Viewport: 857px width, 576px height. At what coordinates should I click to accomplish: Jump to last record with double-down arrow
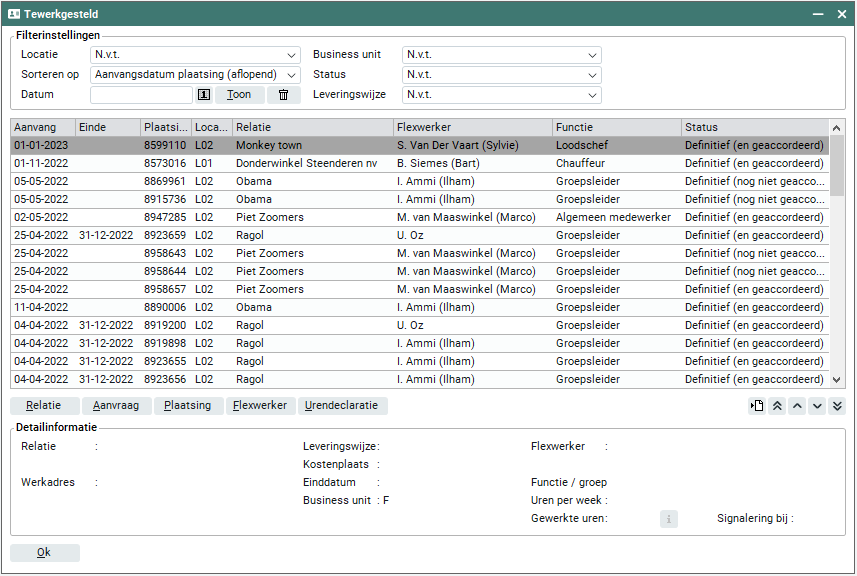tap(837, 406)
